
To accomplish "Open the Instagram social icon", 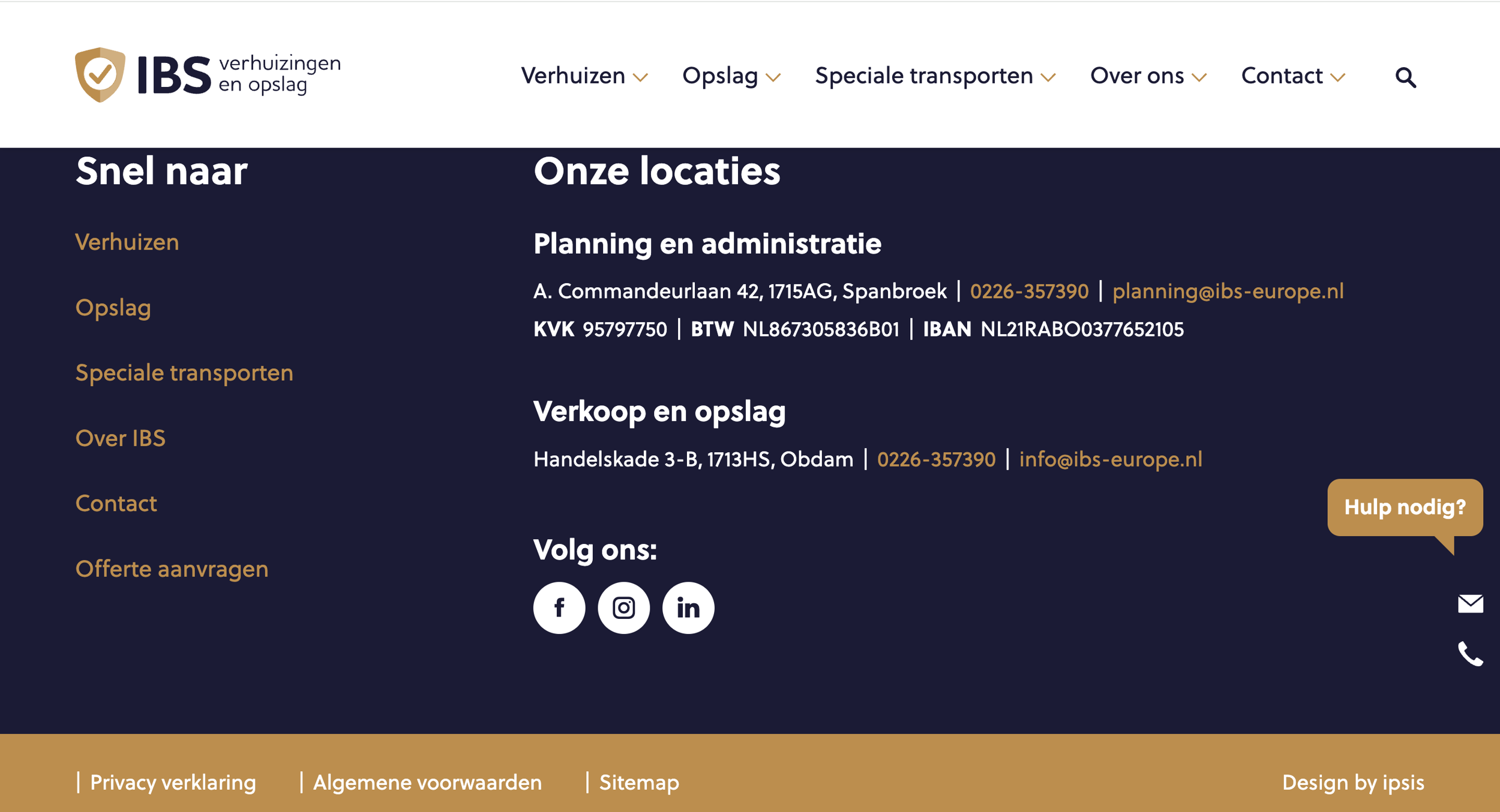I will click(x=623, y=608).
